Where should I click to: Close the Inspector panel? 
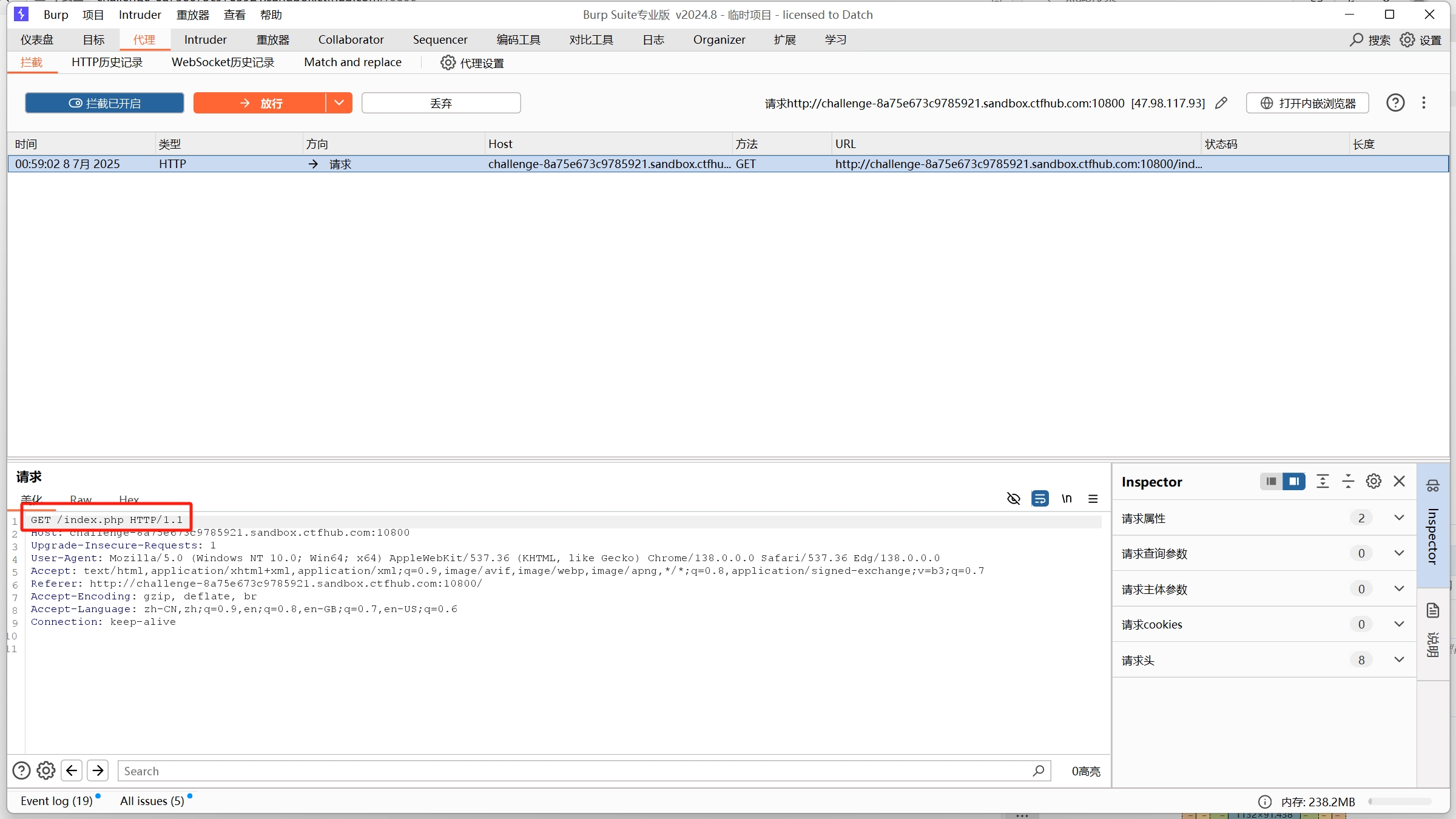1399,481
